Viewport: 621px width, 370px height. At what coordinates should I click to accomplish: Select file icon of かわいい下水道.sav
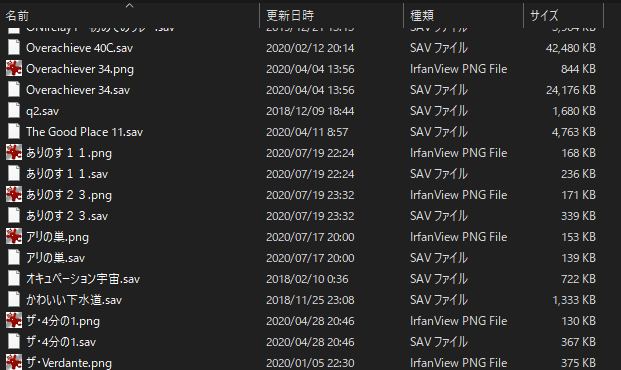pyautogui.click(x=14, y=299)
